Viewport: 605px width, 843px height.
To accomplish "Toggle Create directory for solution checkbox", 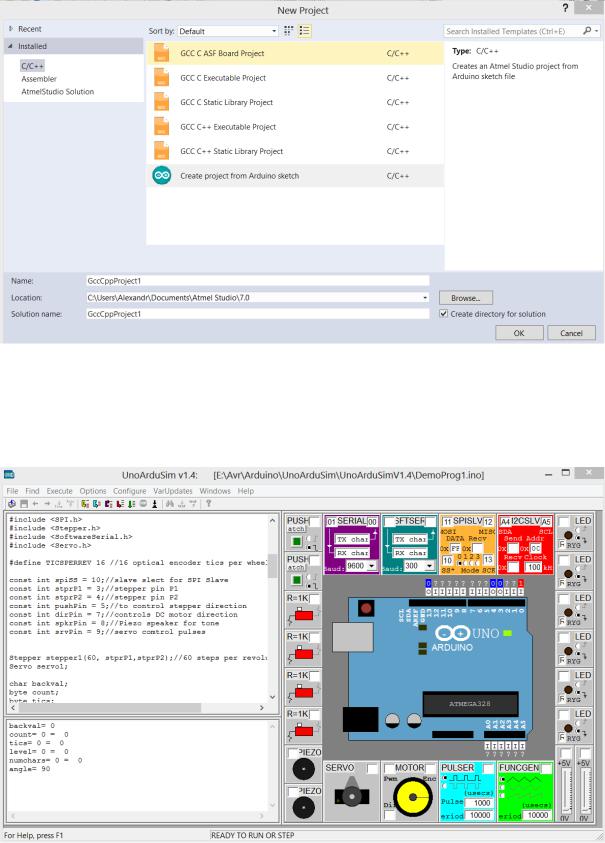I will tap(444, 313).
